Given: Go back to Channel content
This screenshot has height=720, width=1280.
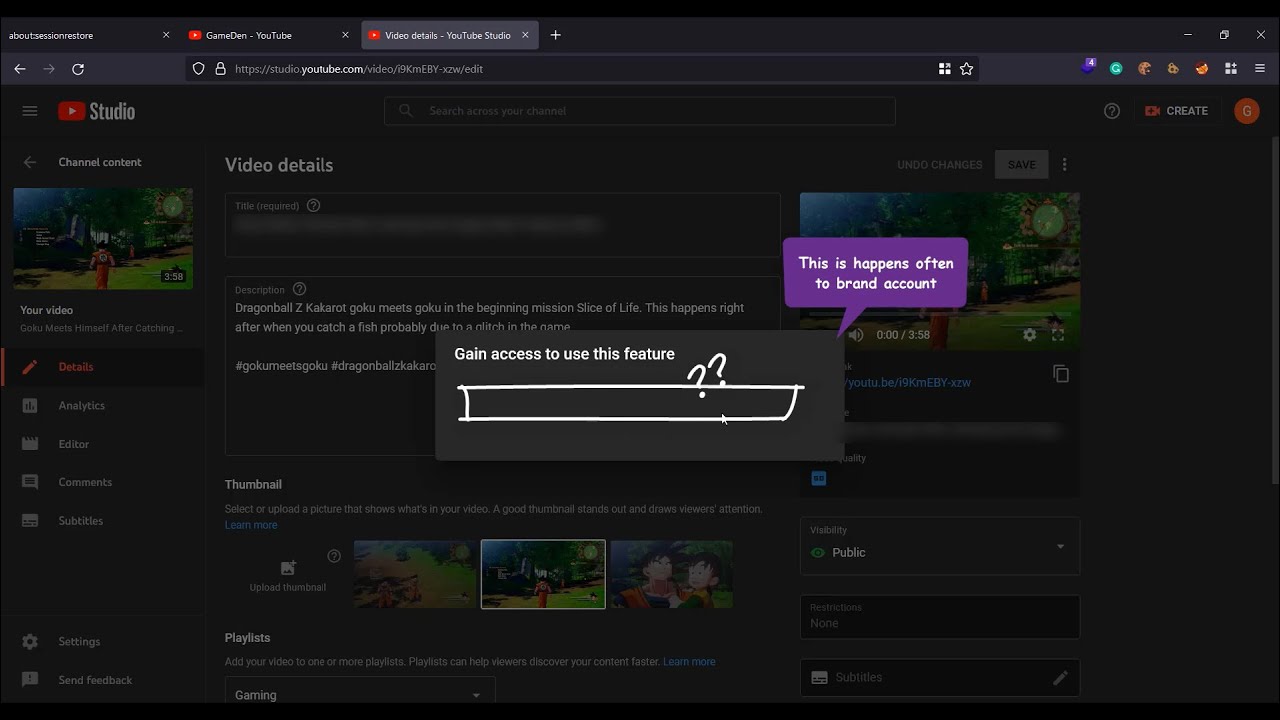Looking at the screenshot, I should point(30,162).
